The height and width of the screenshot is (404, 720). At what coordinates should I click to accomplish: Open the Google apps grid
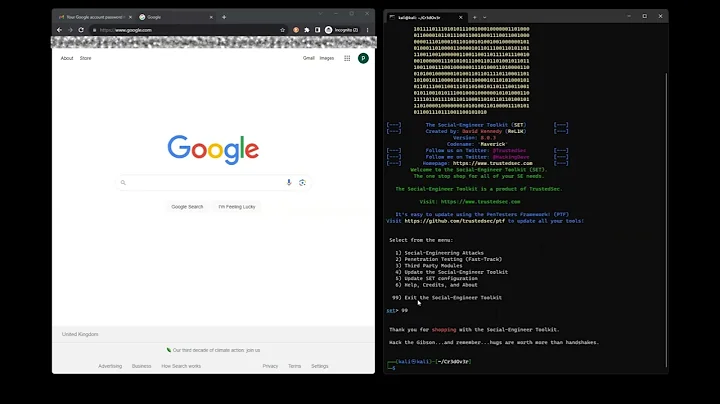[347, 58]
